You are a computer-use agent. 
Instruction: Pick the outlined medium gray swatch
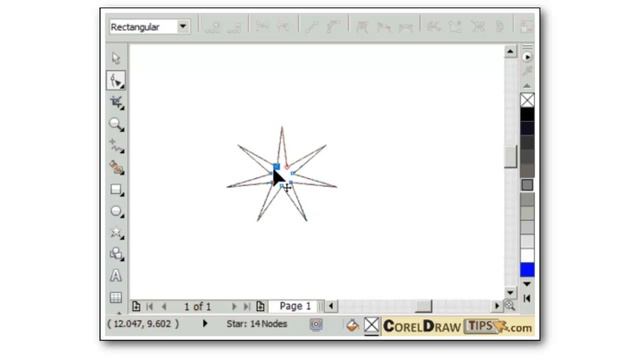(x=527, y=185)
